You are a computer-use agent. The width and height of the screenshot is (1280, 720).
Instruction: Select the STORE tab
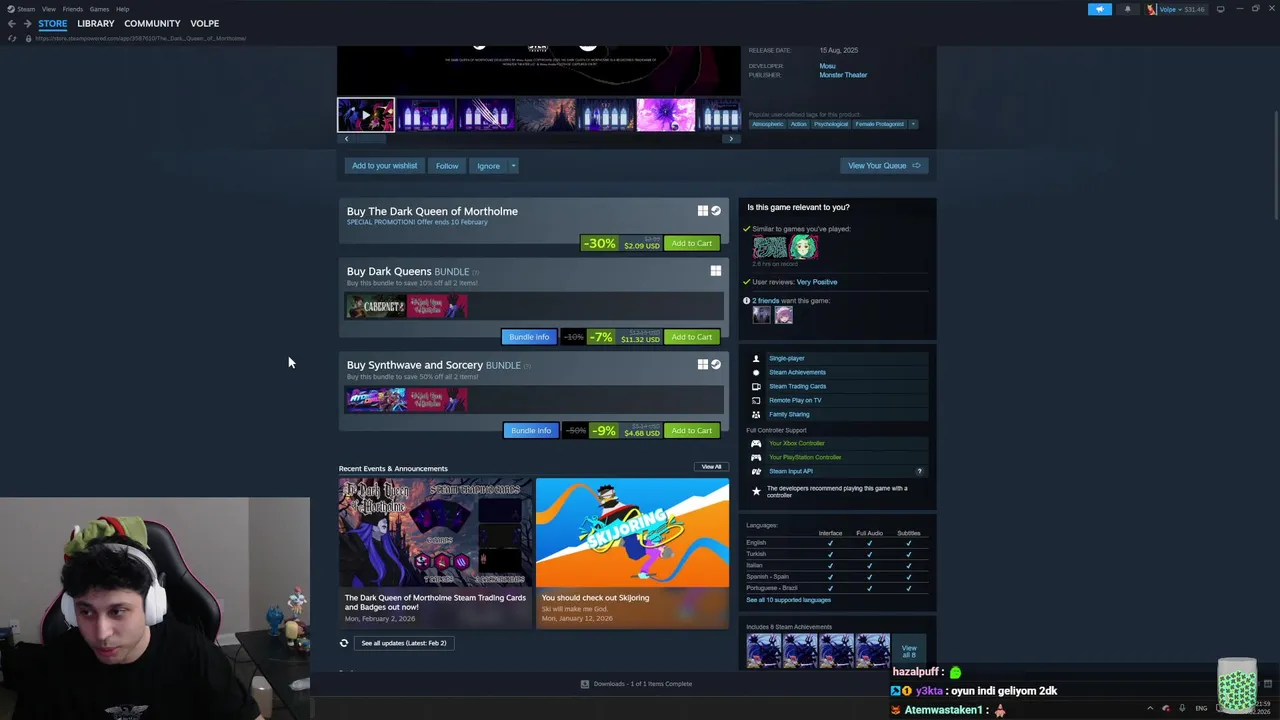(53, 23)
